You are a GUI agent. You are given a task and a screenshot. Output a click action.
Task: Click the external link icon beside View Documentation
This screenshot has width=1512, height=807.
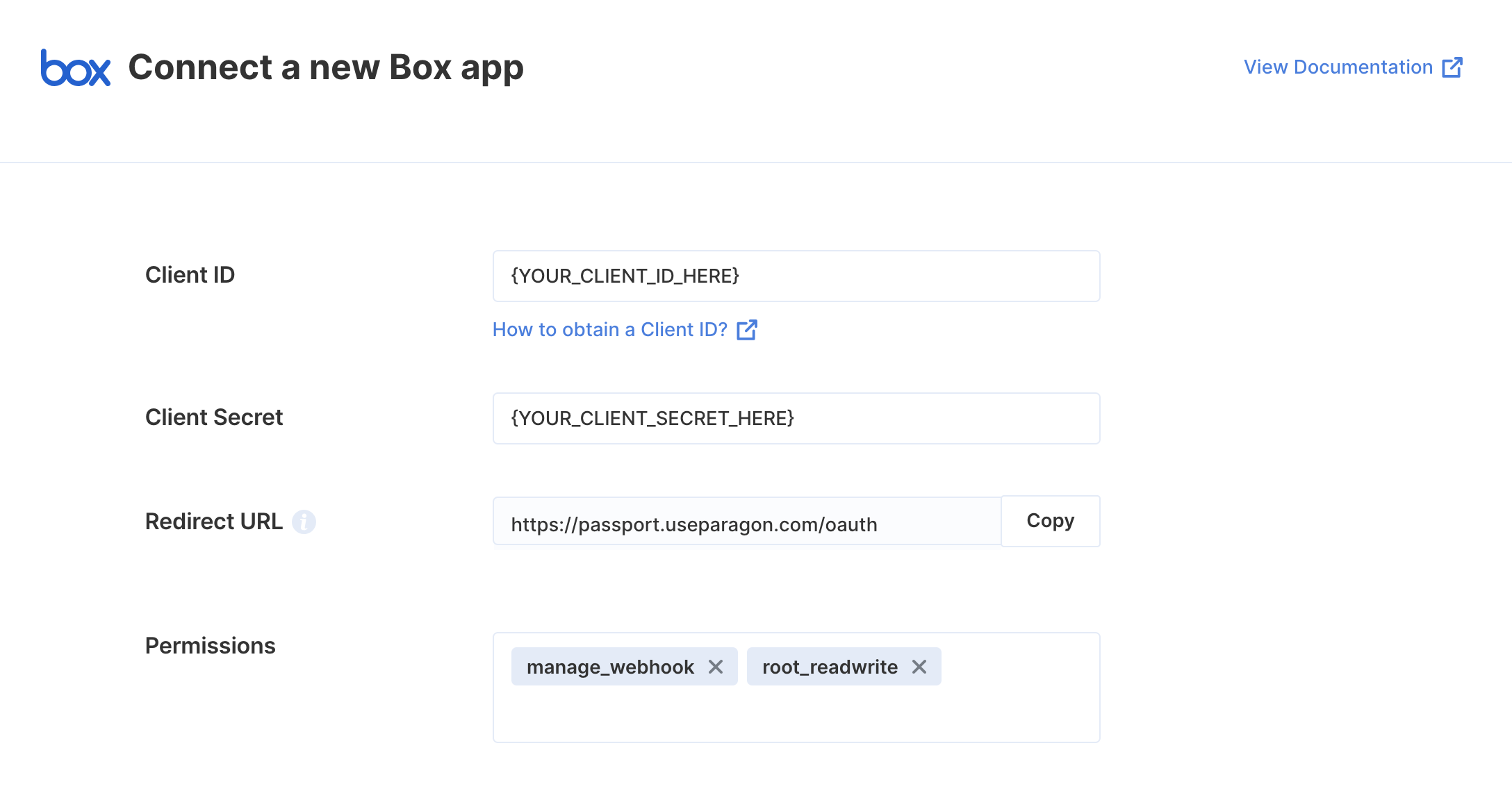(1452, 67)
